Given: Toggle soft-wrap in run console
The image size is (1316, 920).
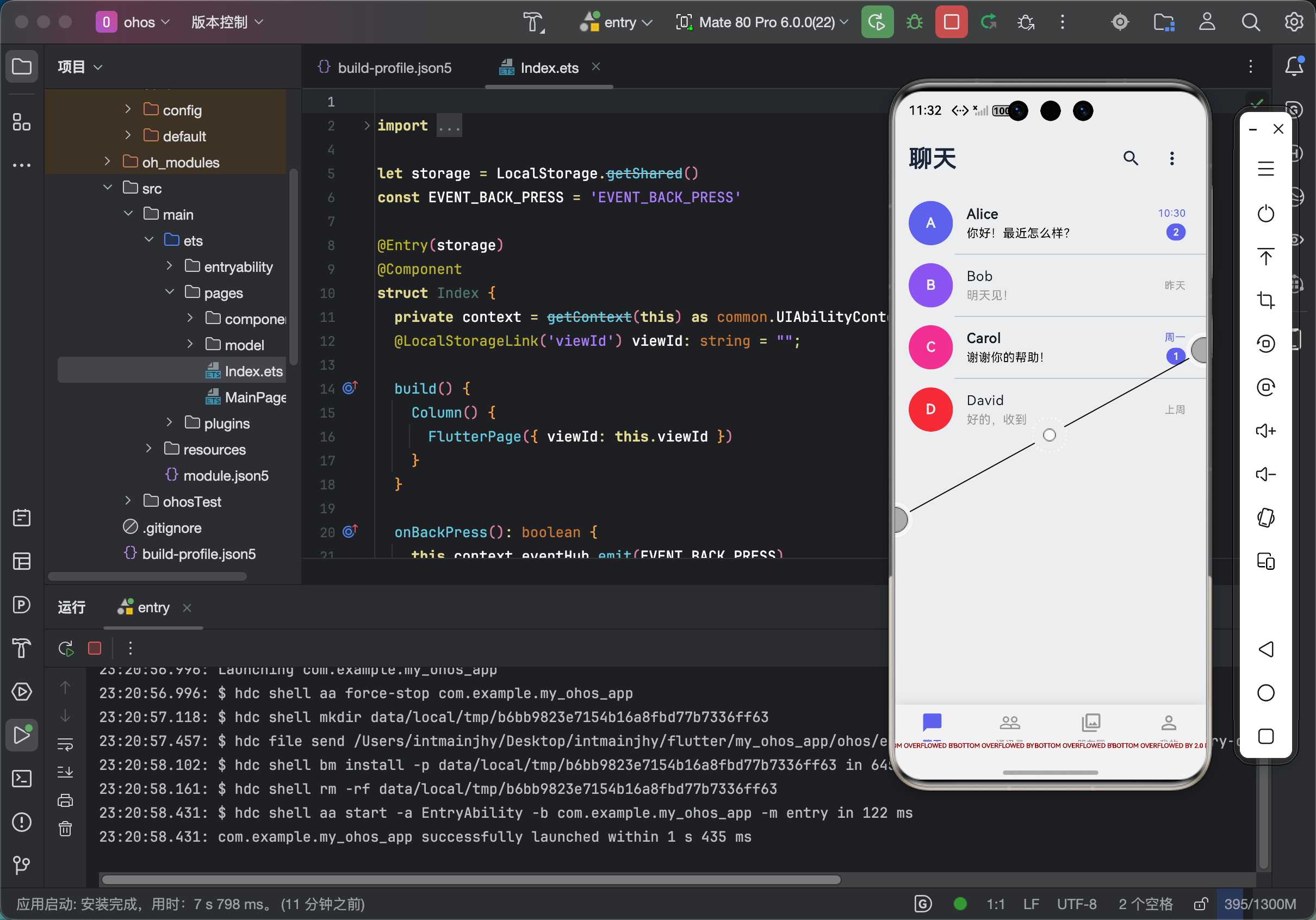Looking at the screenshot, I should [x=65, y=744].
